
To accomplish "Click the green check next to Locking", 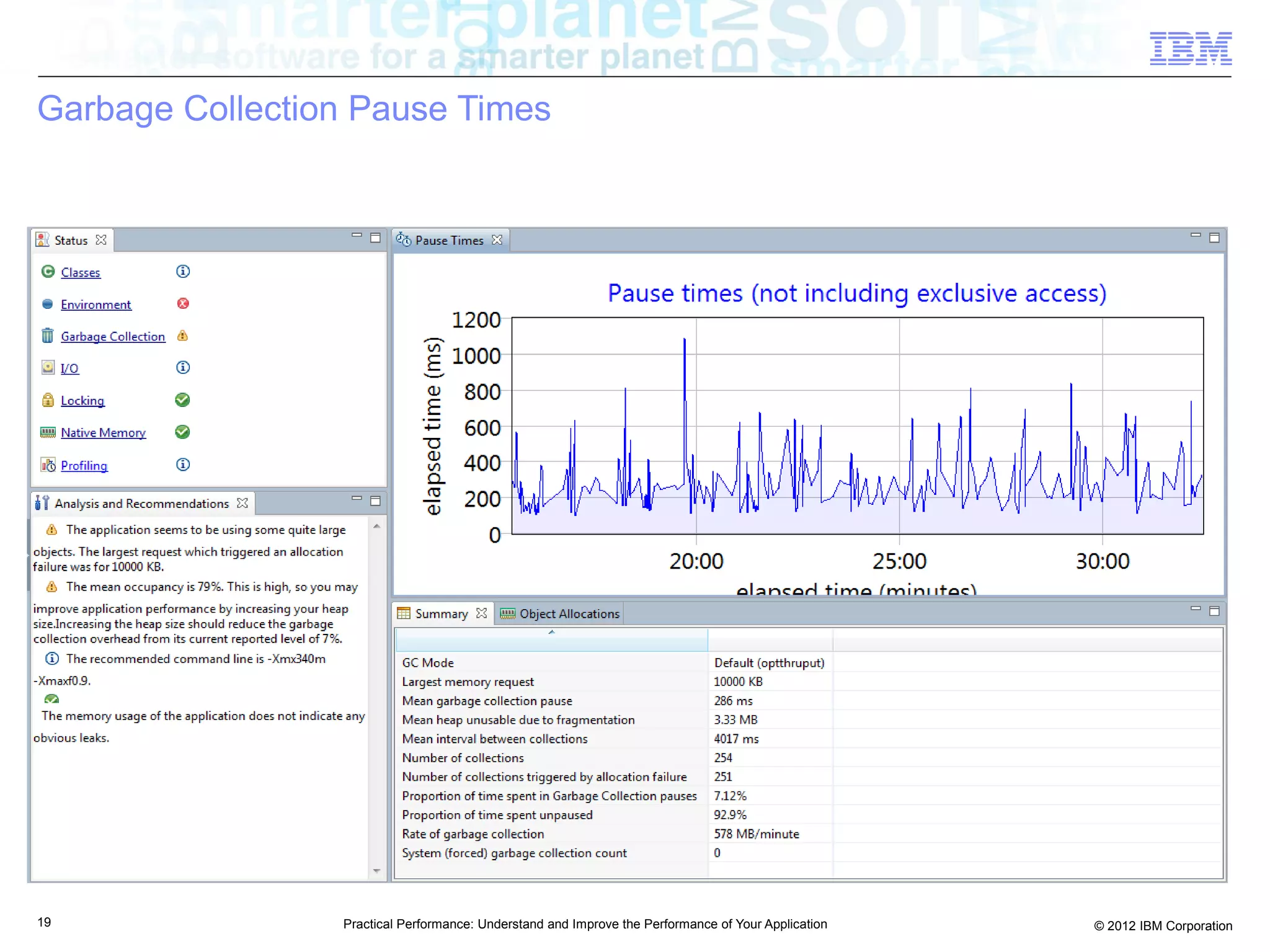I will [182, 400].
